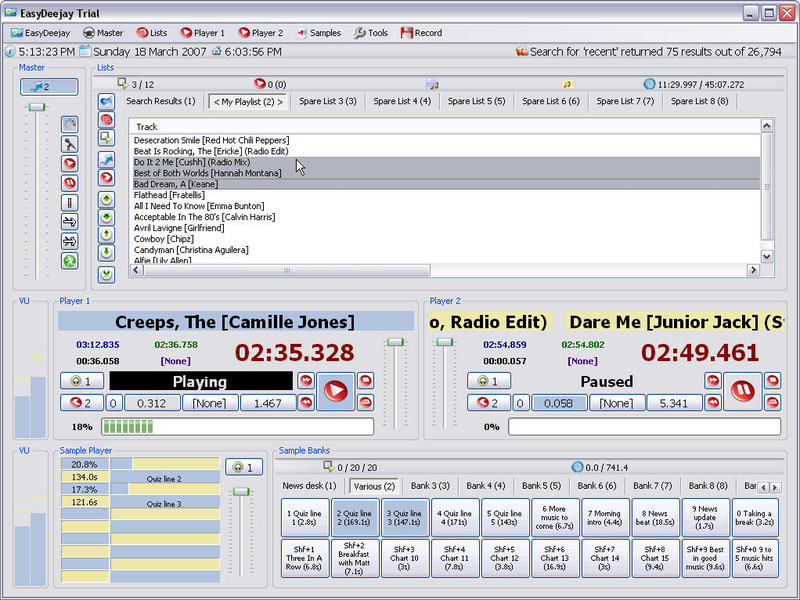The image size is (800, 600).
Task: Open the Player 2 menu
Action: coord(261,33)
